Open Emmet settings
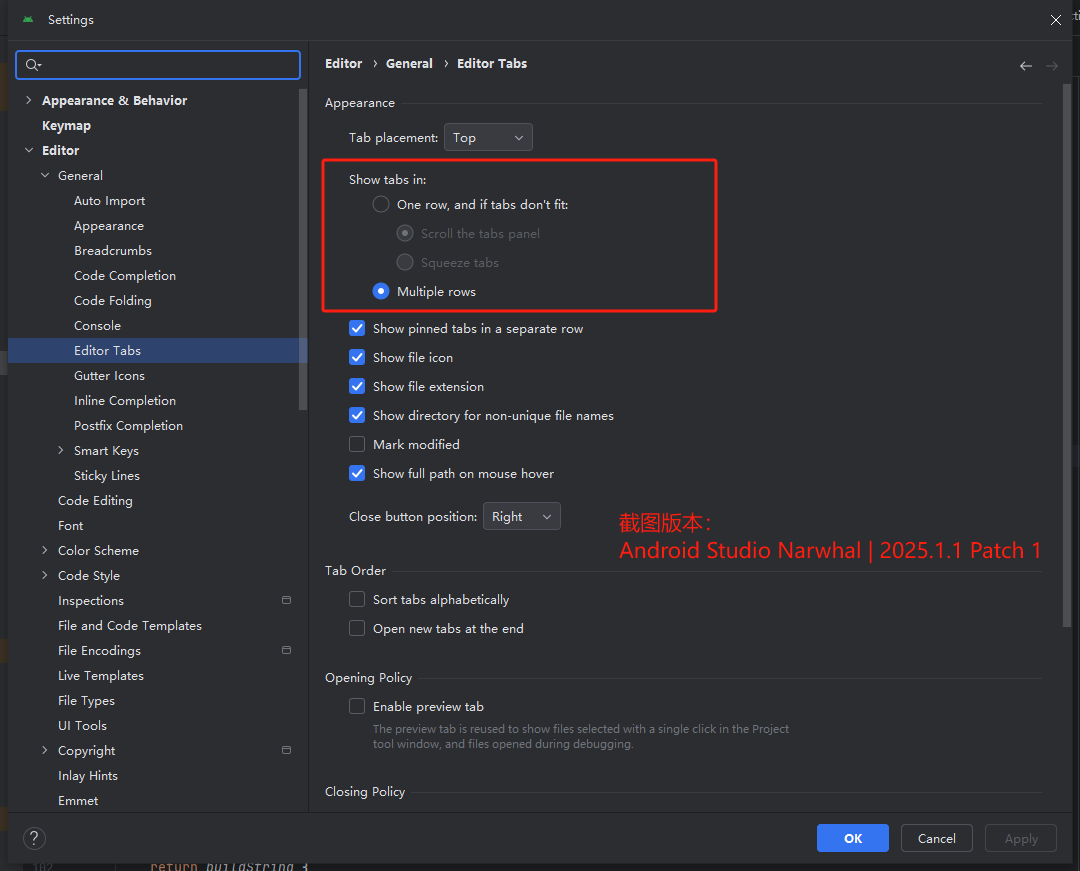The height and width of the screenshot is (871, 1080). click(78, 800)
